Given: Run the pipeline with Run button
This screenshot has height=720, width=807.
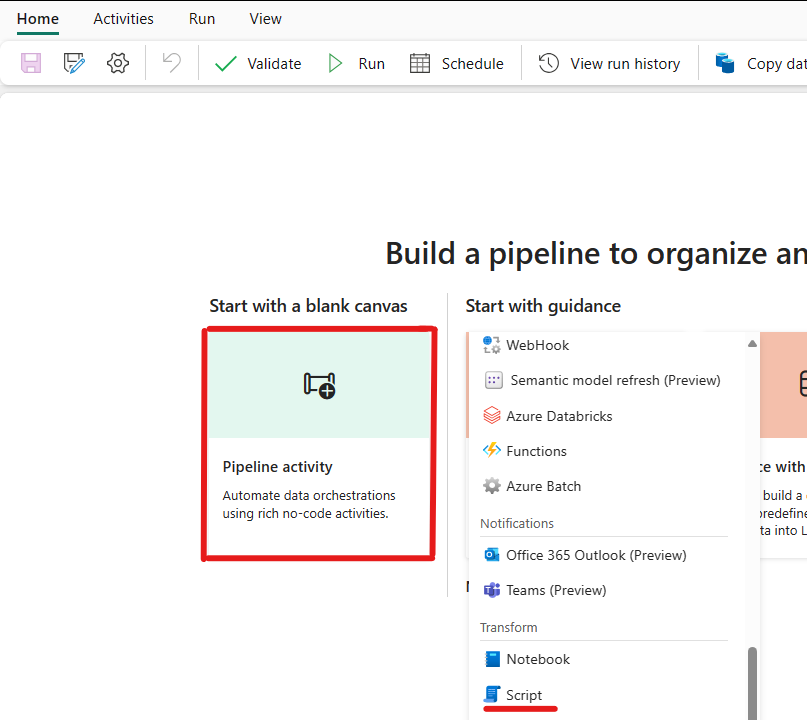Looking at the screenshot, I should [356, 63].
